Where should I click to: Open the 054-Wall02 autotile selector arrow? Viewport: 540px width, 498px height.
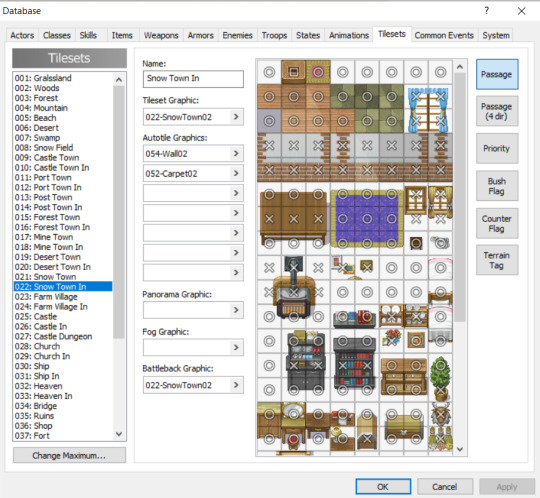click(236, 153)
